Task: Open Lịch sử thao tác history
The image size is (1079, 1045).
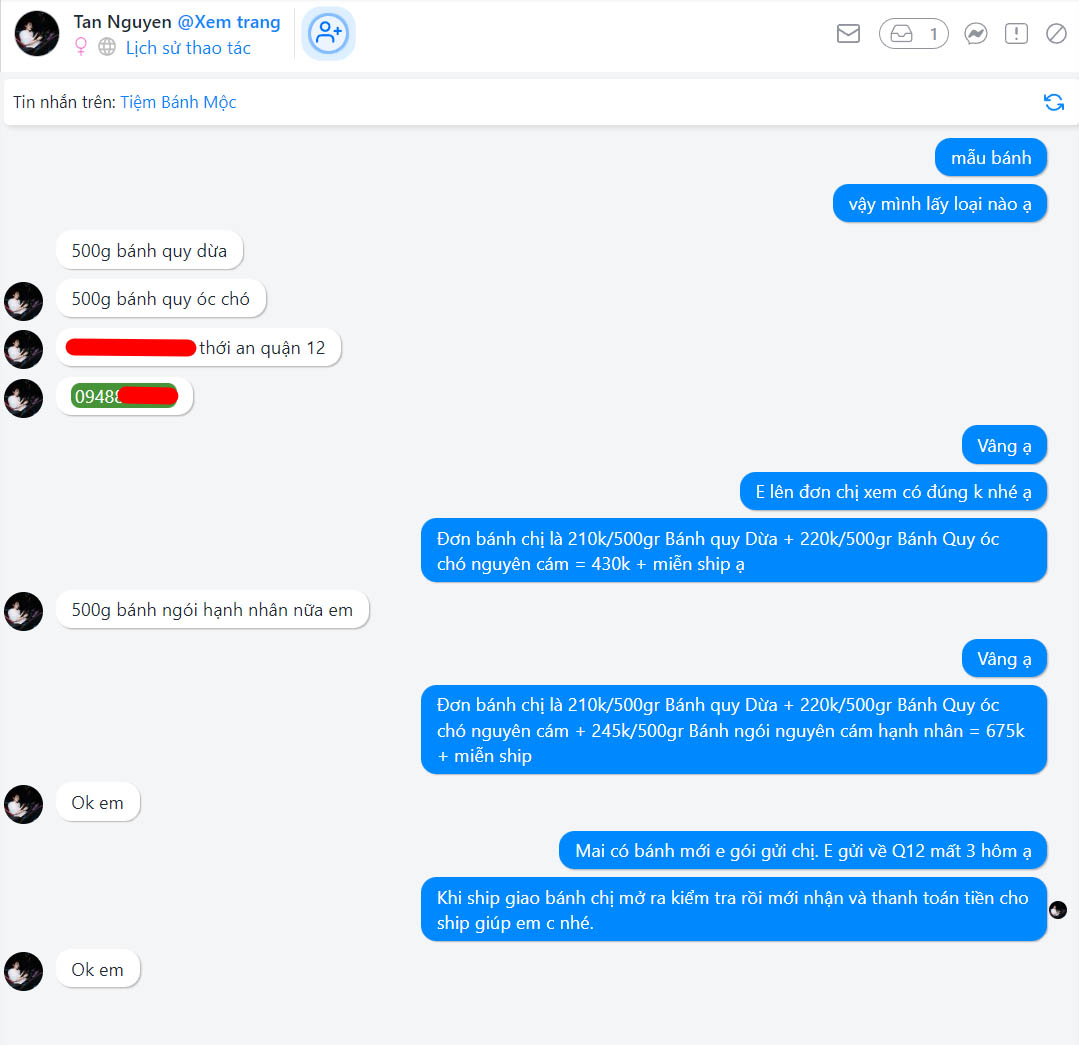Action: [188, 48]
